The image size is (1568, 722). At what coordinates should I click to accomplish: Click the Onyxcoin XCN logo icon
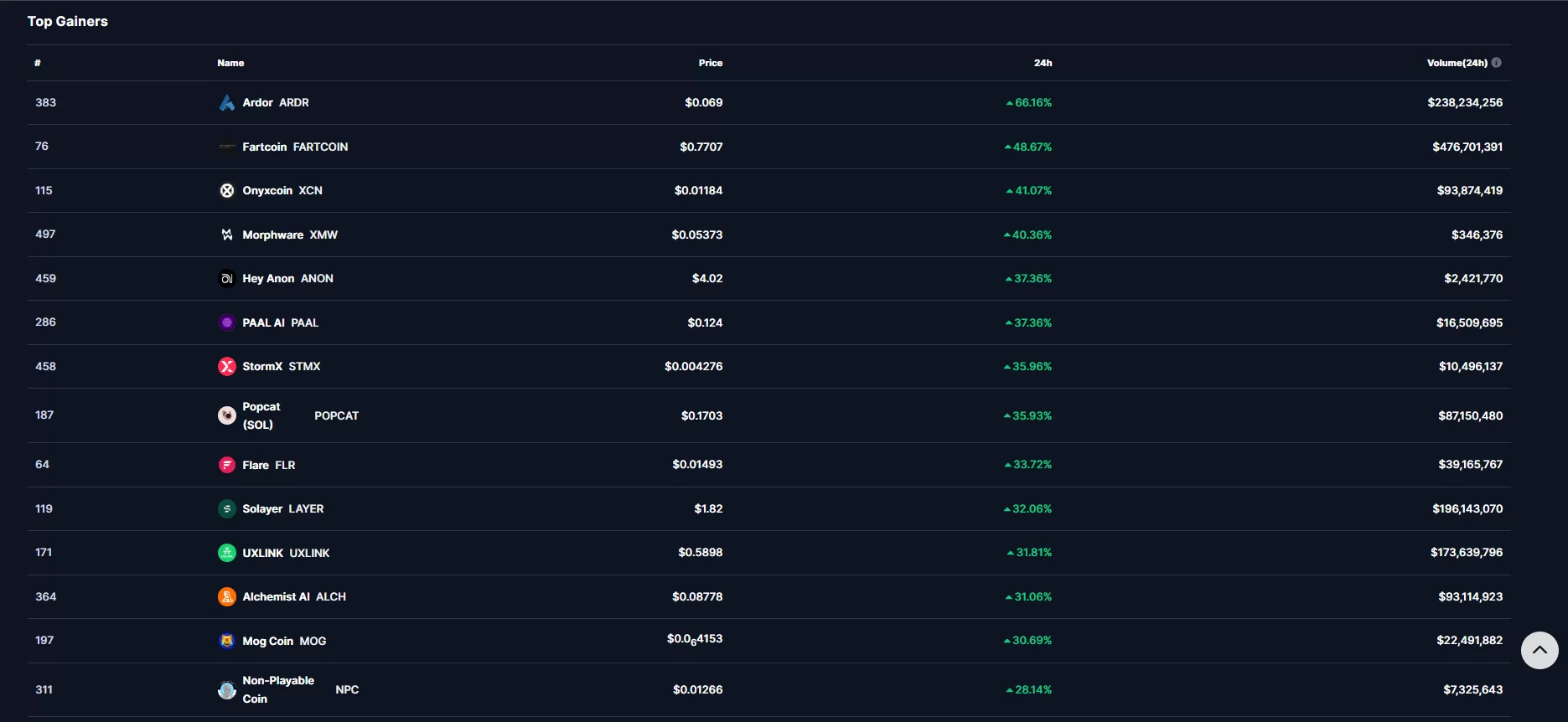pos(226,191)
